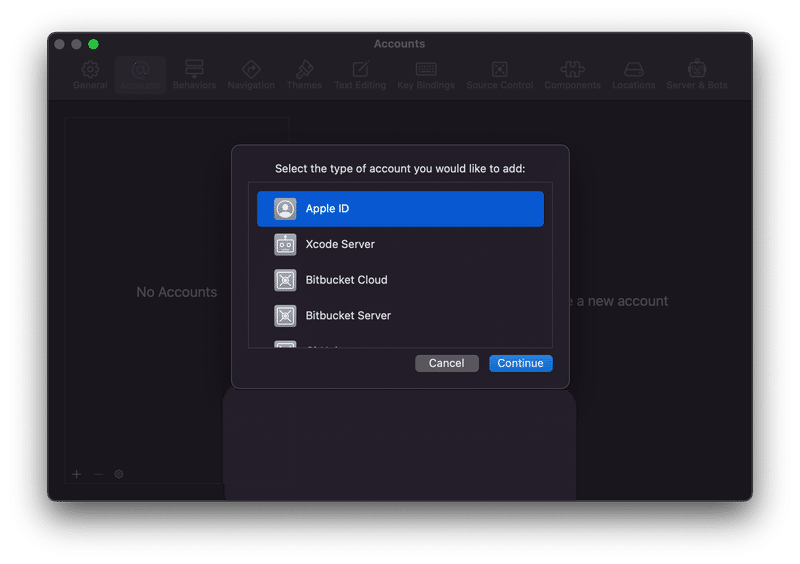Open the account actions gear menu
800x564 pixels.
[x=119, y=474]
